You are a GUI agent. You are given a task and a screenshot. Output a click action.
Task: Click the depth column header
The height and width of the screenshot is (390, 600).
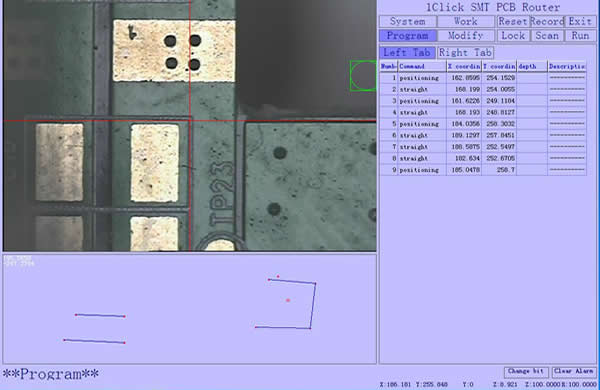532,66
